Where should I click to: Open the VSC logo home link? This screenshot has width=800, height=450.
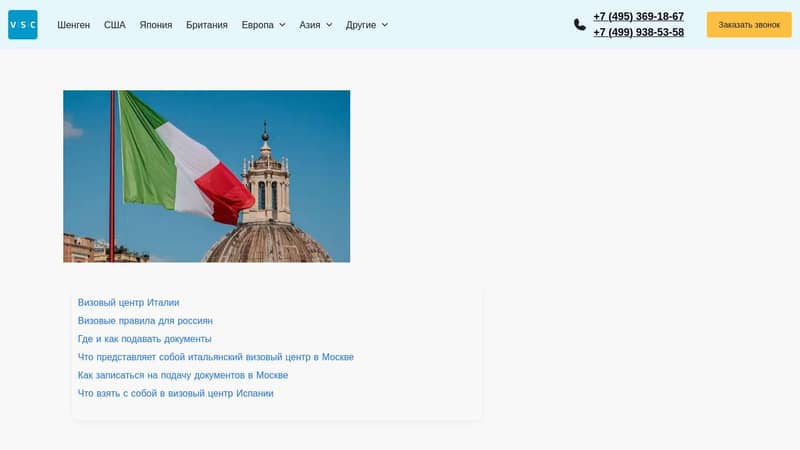tap(22, 24)
